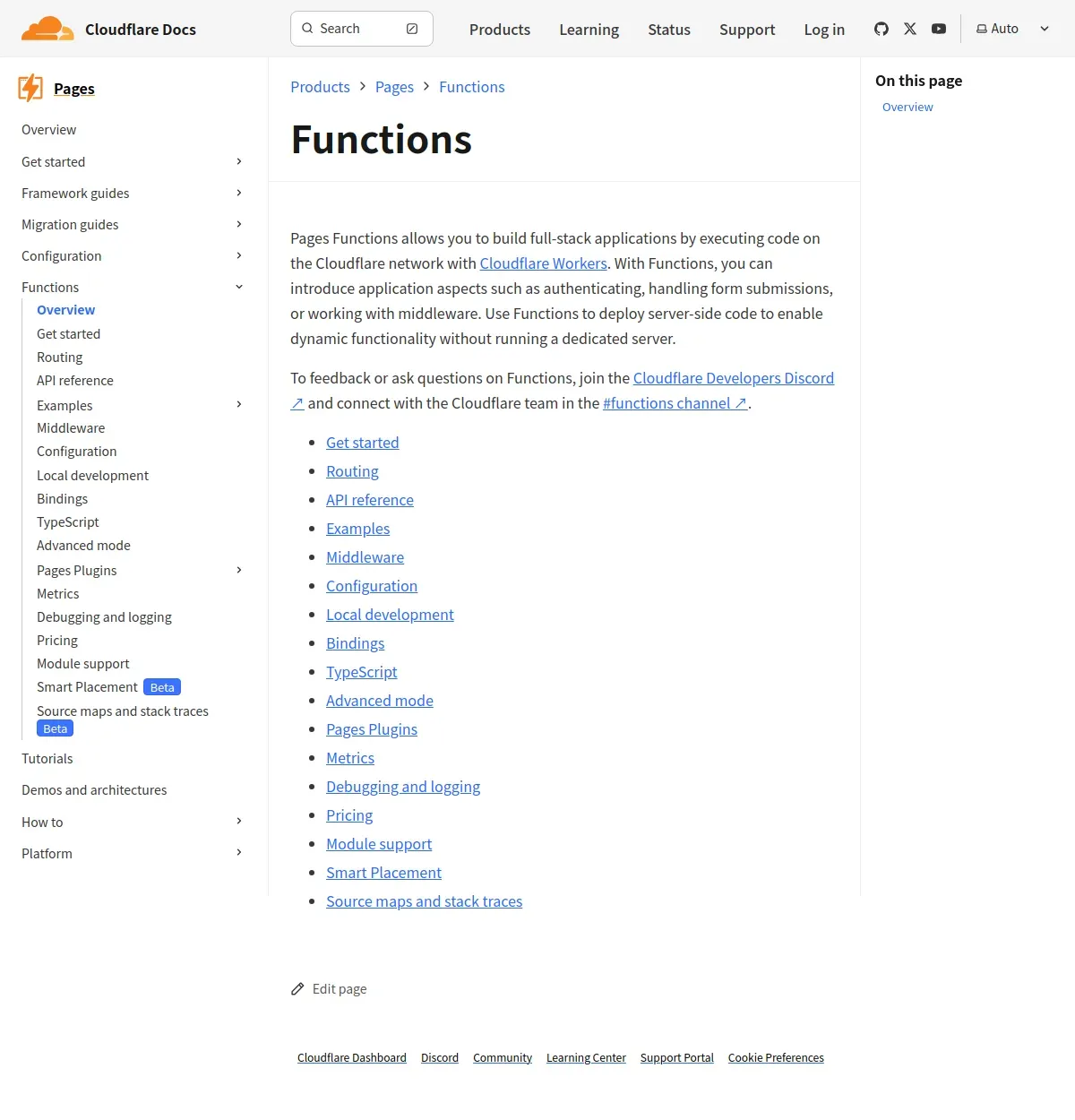Select API reference in the sidebar
This screenshot has width=1075, height=1120.
(x=75, y=381)
